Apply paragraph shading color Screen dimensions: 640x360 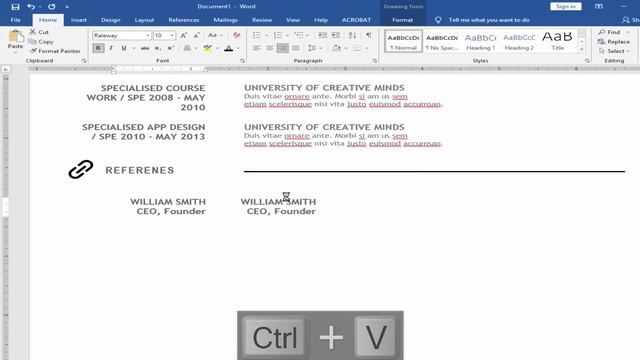point(336,48)
